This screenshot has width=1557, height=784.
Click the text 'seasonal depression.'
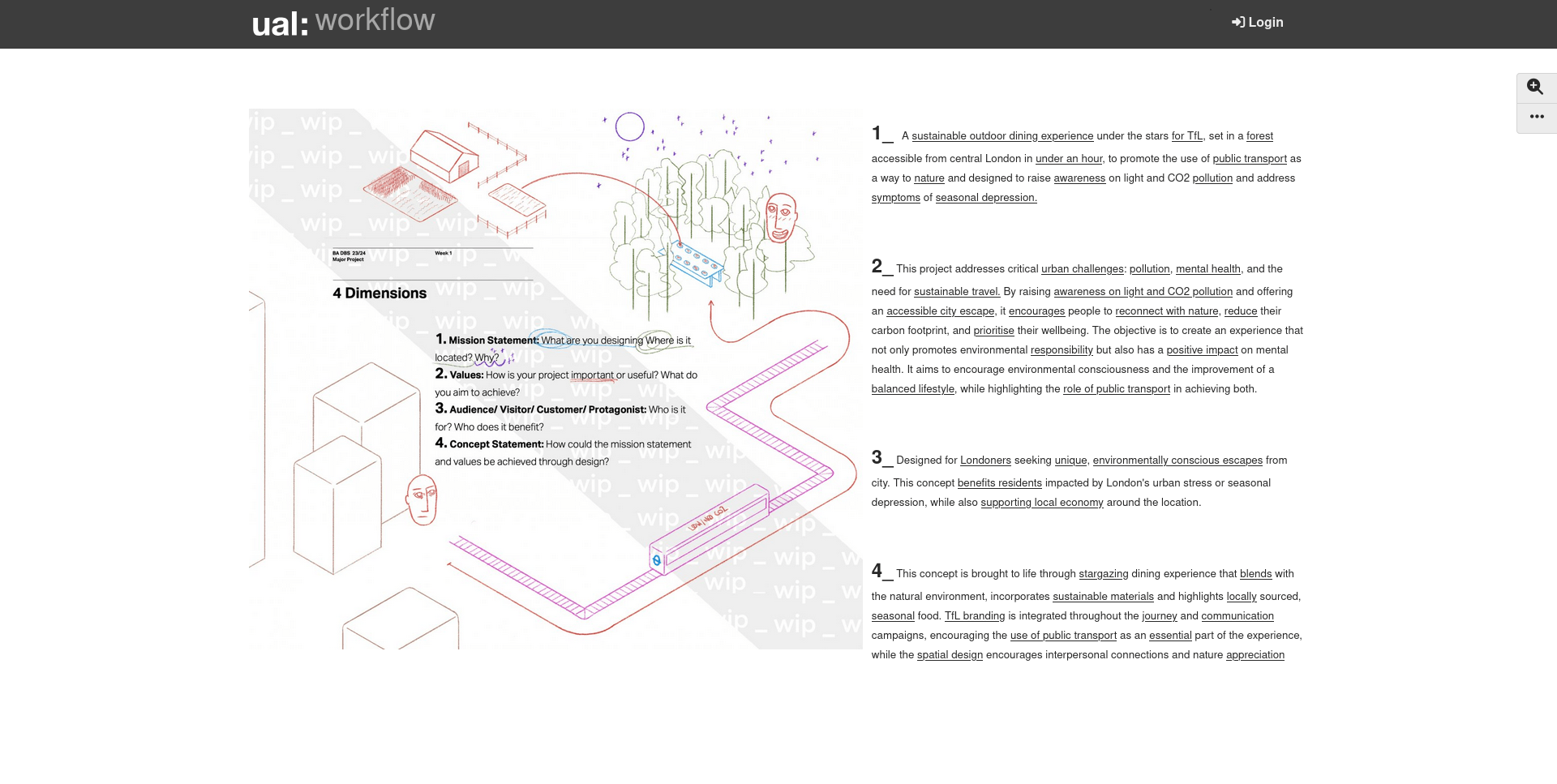(986, 198)
